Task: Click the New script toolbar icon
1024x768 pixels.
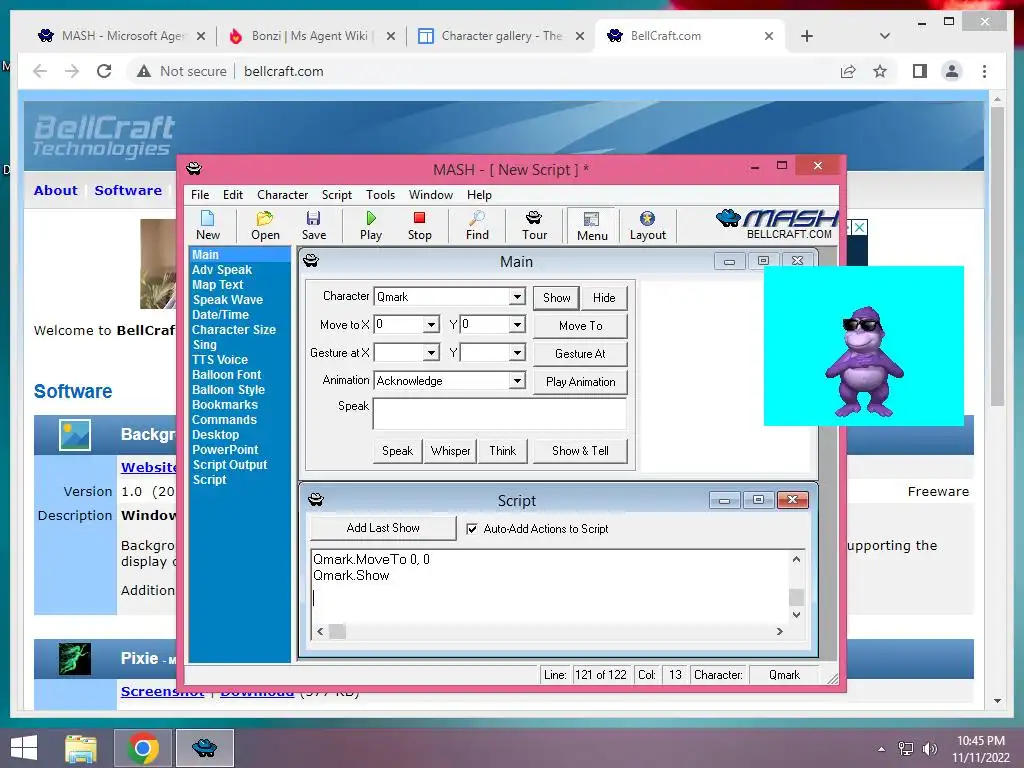Action: [208, 225]
